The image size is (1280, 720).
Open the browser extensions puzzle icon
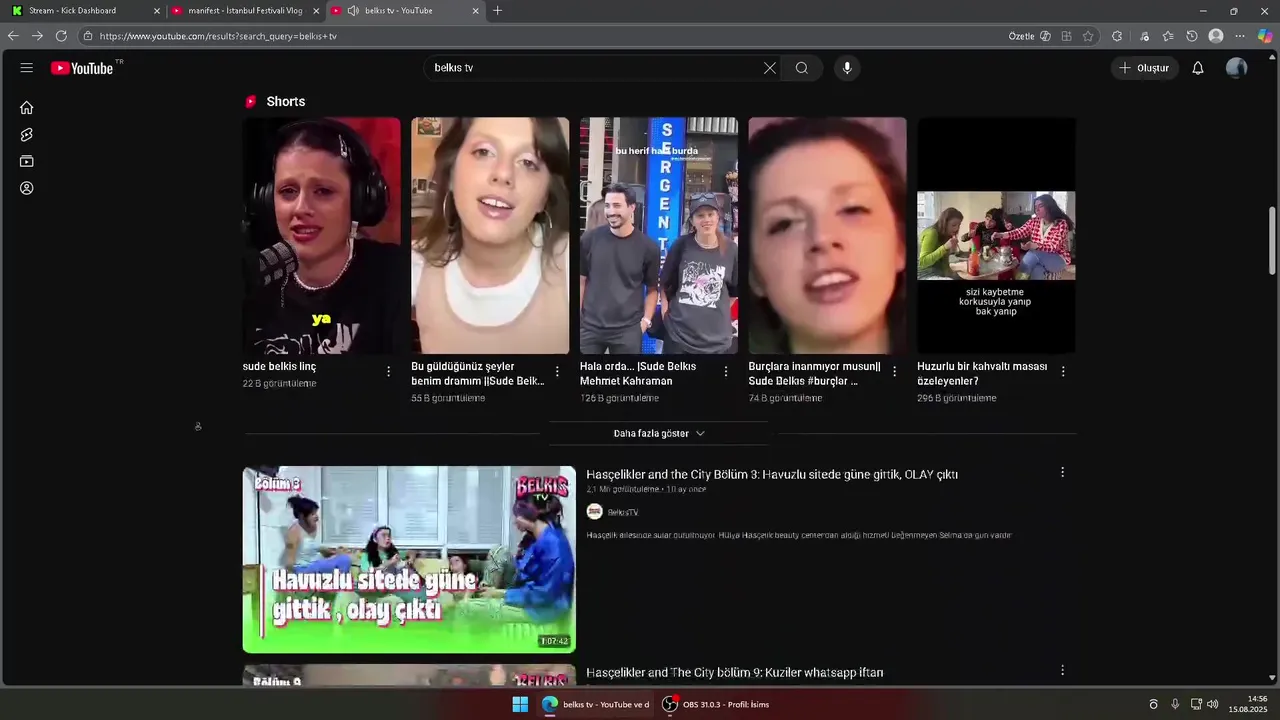click(x=1117, y=36)
